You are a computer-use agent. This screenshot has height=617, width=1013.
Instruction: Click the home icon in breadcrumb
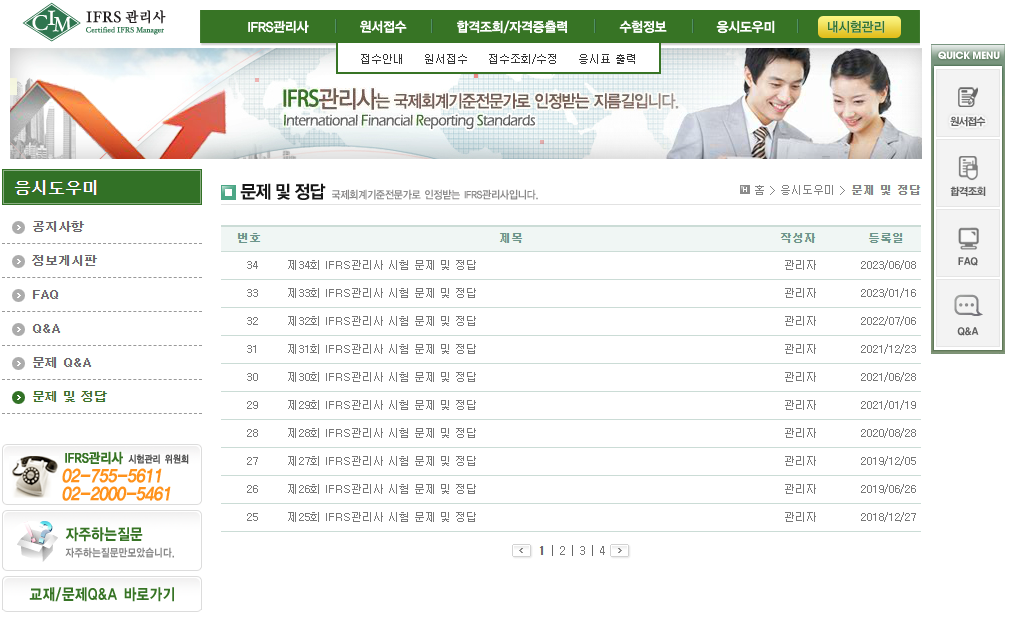[744, 189]
